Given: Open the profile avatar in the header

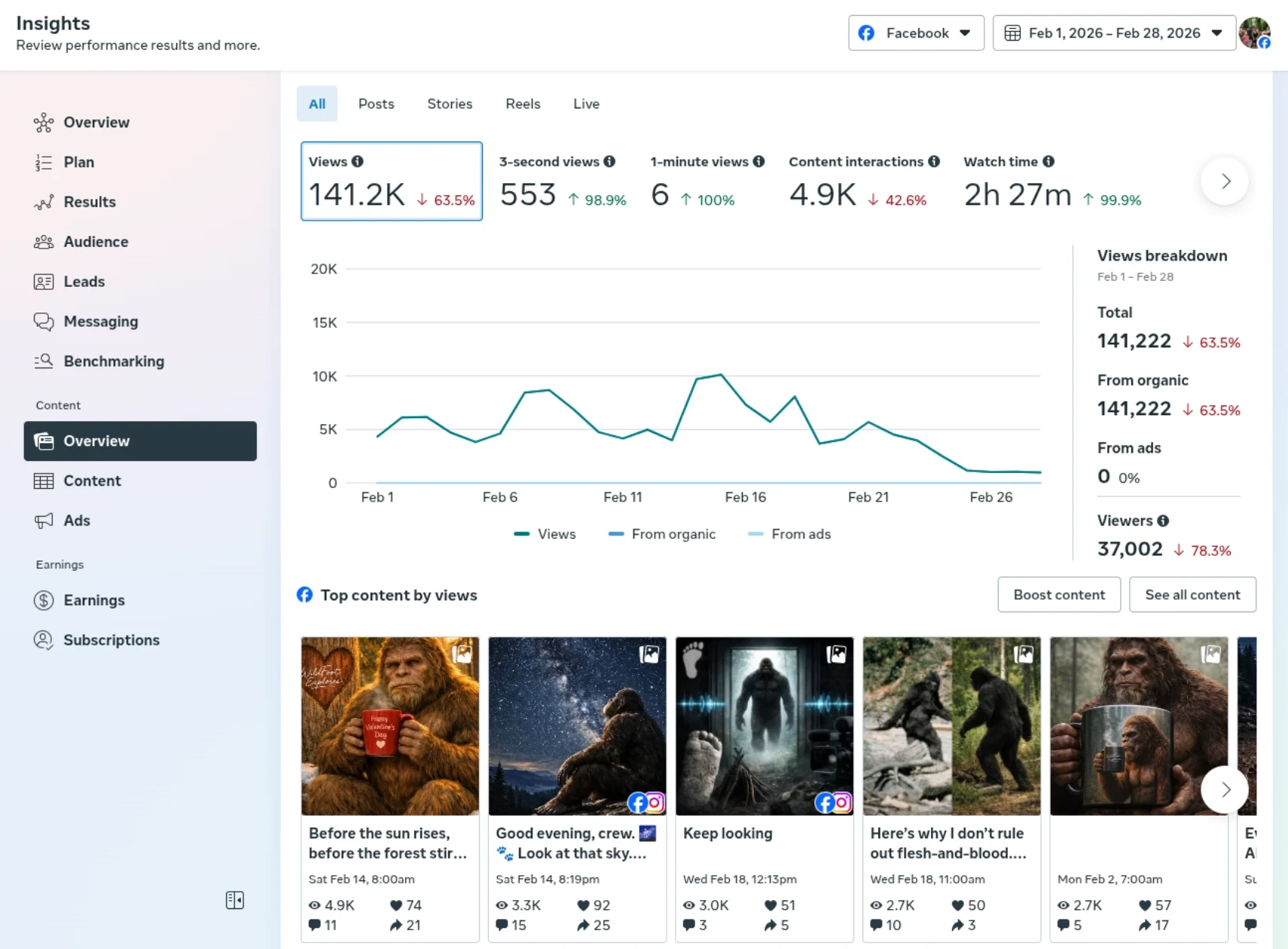Looking at the screenshot, I should click(1254, 33).
